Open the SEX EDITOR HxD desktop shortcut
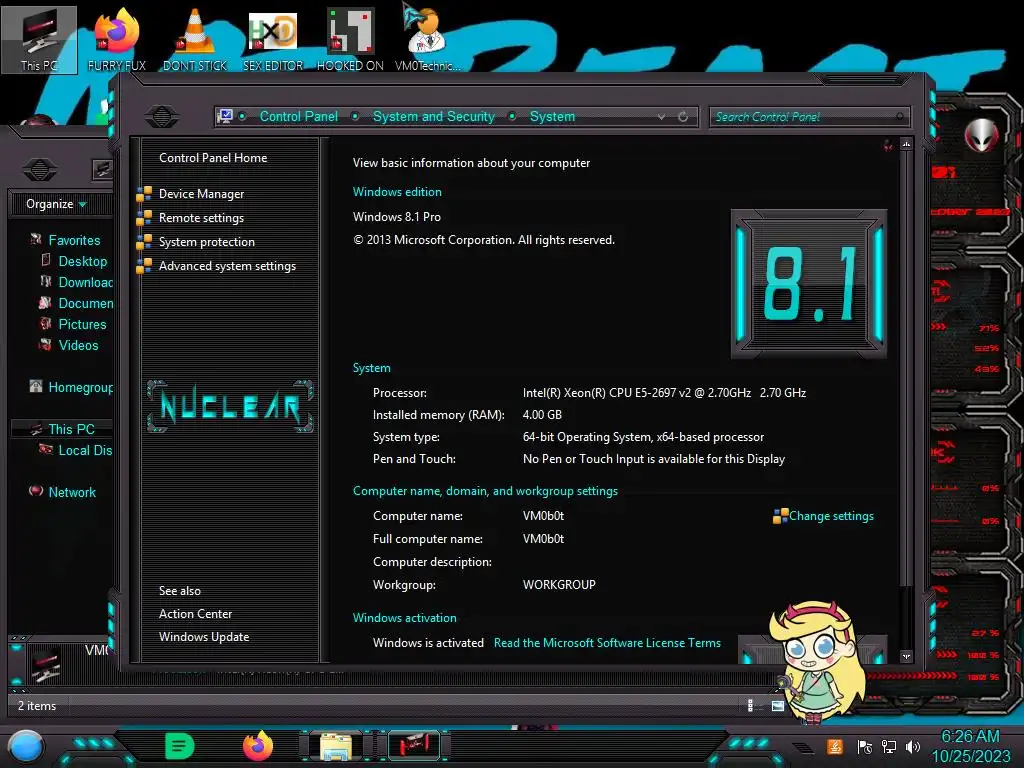The width and height of the screenshot is (1024, 768). (273, 40)
